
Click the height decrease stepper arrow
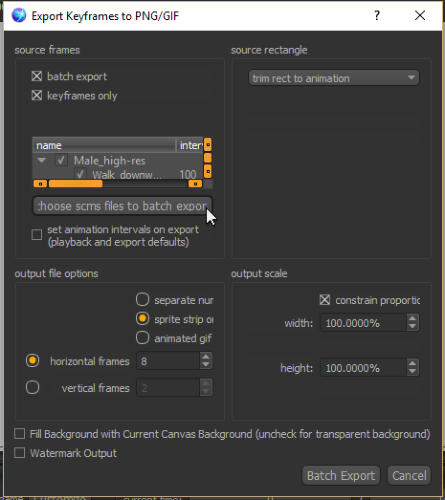[x=412, y=371]
